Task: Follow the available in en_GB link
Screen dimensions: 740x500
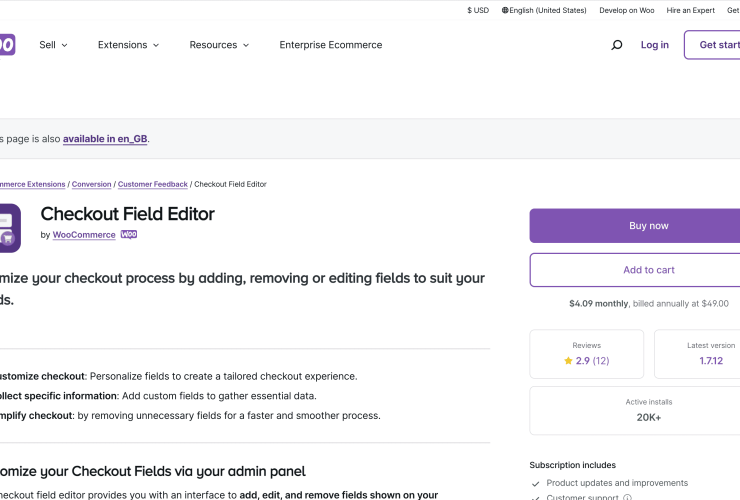Action: [x=105, y=139]
